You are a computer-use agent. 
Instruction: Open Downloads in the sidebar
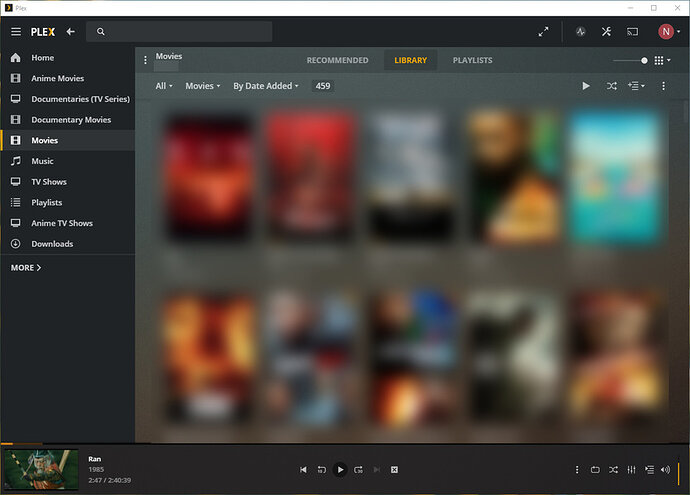(68, 244)
